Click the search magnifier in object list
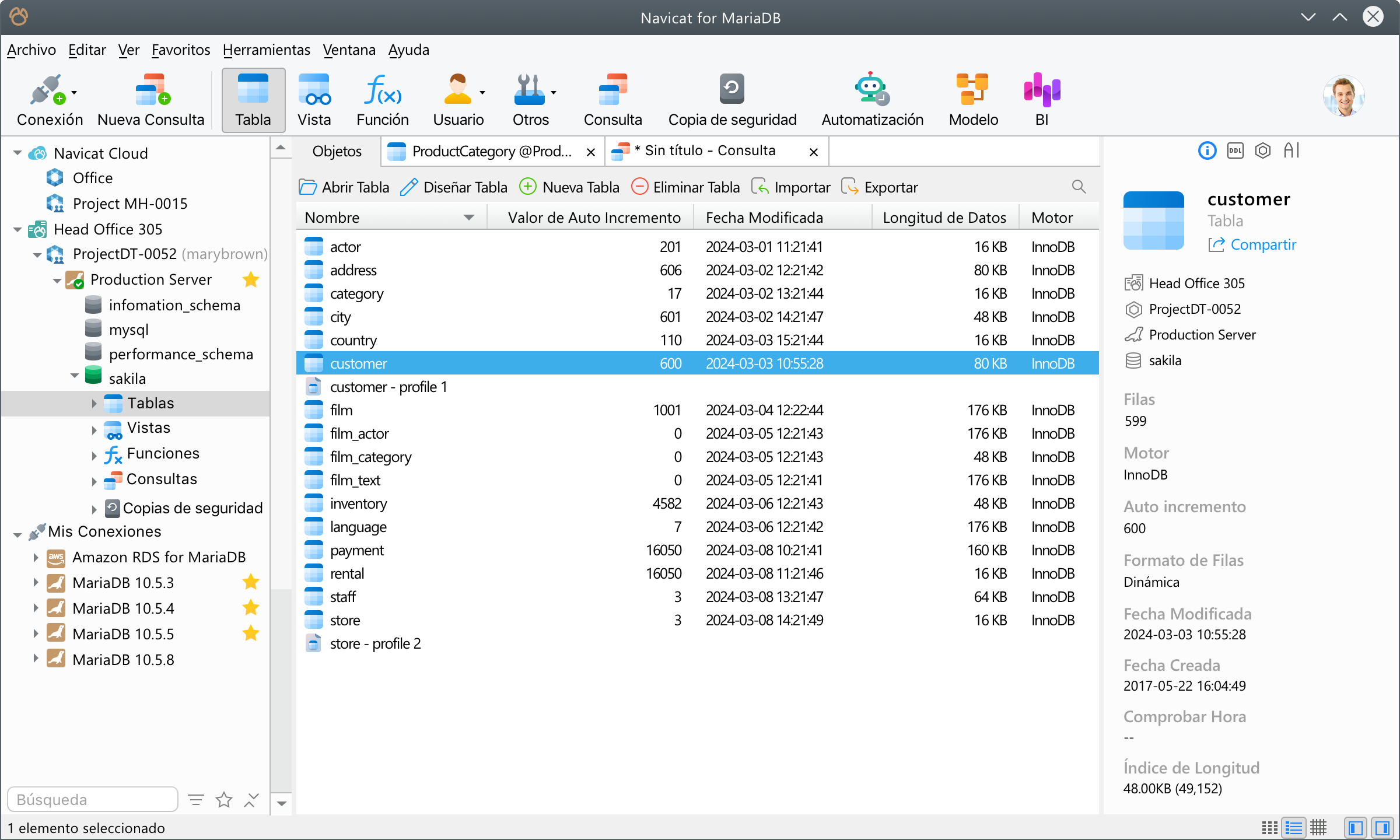 coord(1079,187)
